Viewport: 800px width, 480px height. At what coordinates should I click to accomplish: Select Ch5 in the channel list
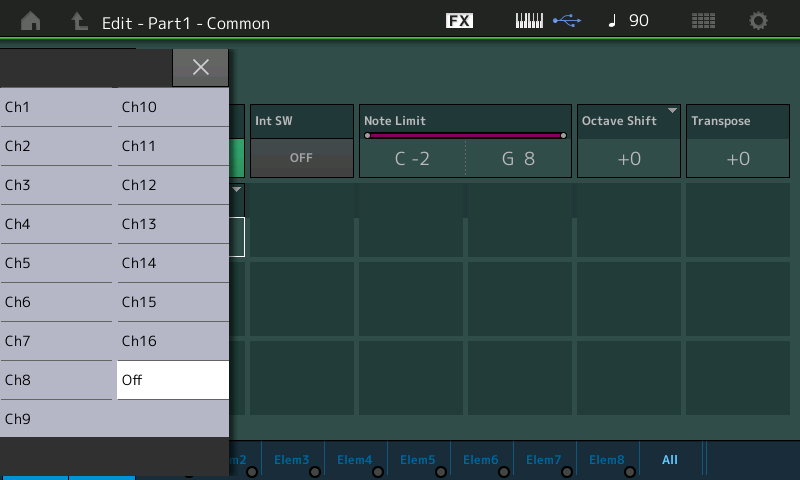tap(56, 263)
